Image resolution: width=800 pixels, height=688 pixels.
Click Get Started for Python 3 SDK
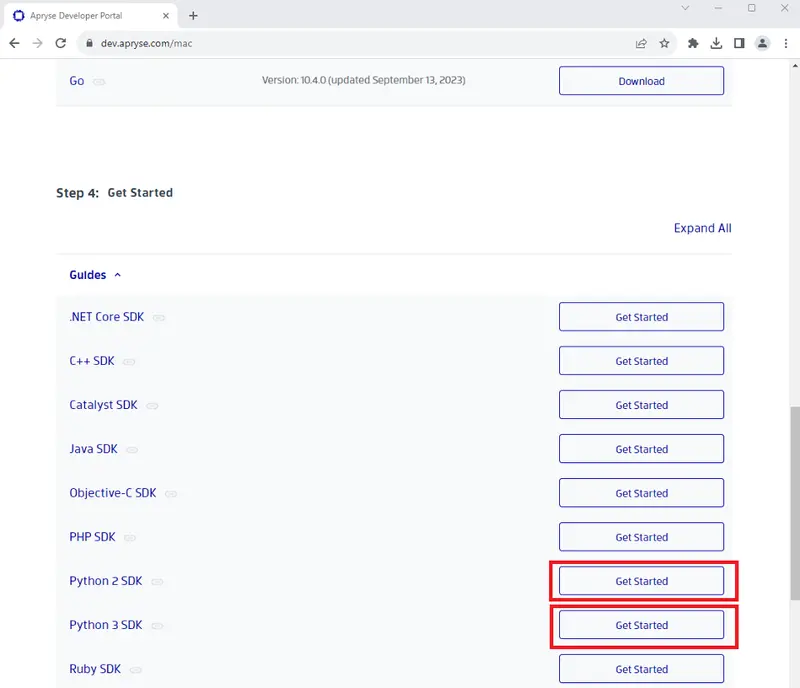pyautogui.click(x=641, y=625)
